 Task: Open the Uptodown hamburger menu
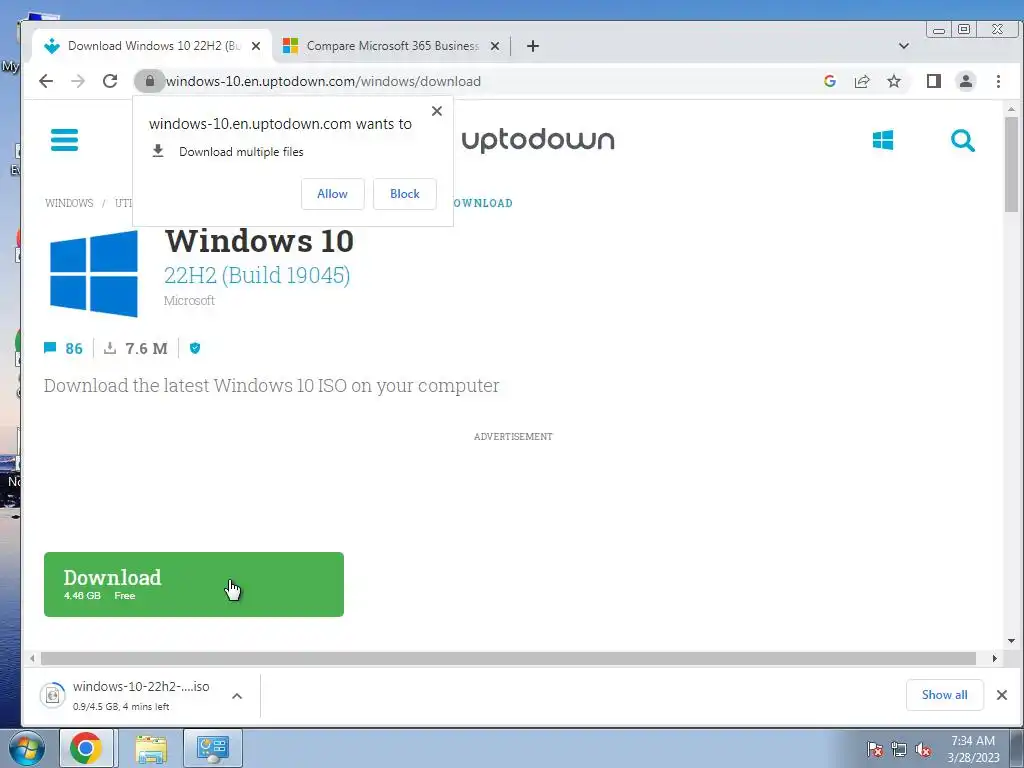(64, 140)
